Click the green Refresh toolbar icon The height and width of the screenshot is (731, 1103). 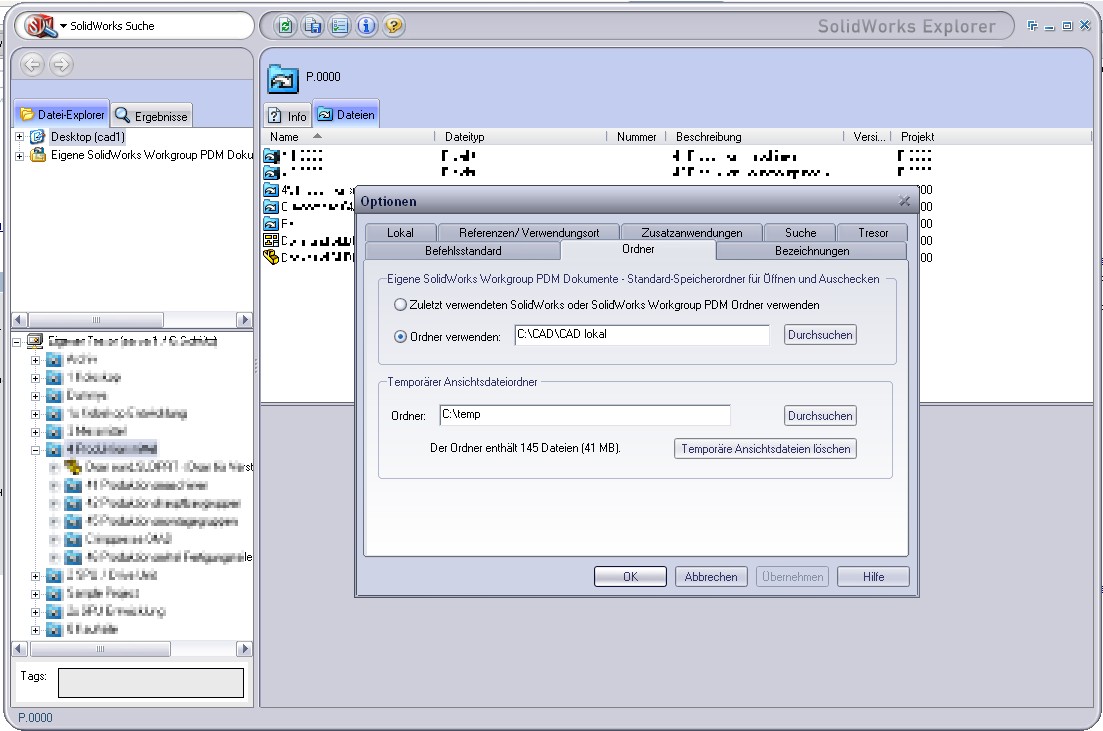tap(285, 26)
